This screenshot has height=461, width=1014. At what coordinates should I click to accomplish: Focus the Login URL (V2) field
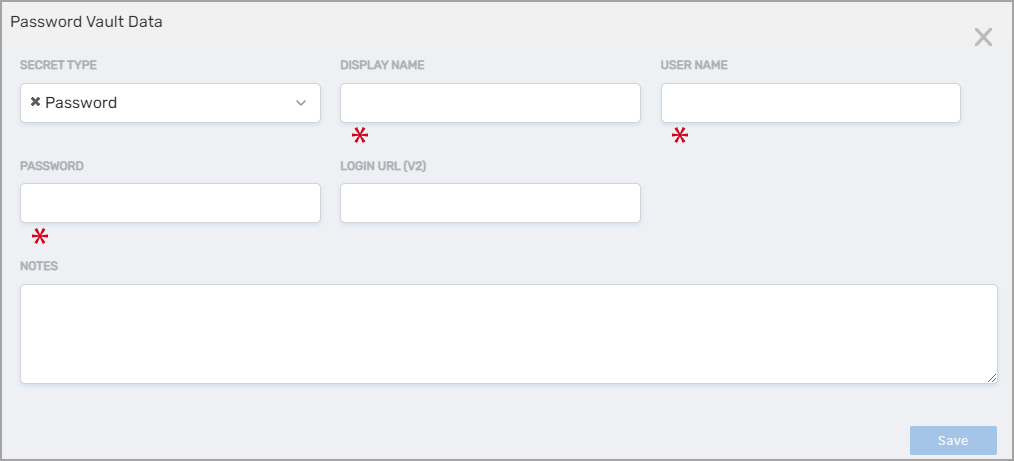tap(490, 203)
